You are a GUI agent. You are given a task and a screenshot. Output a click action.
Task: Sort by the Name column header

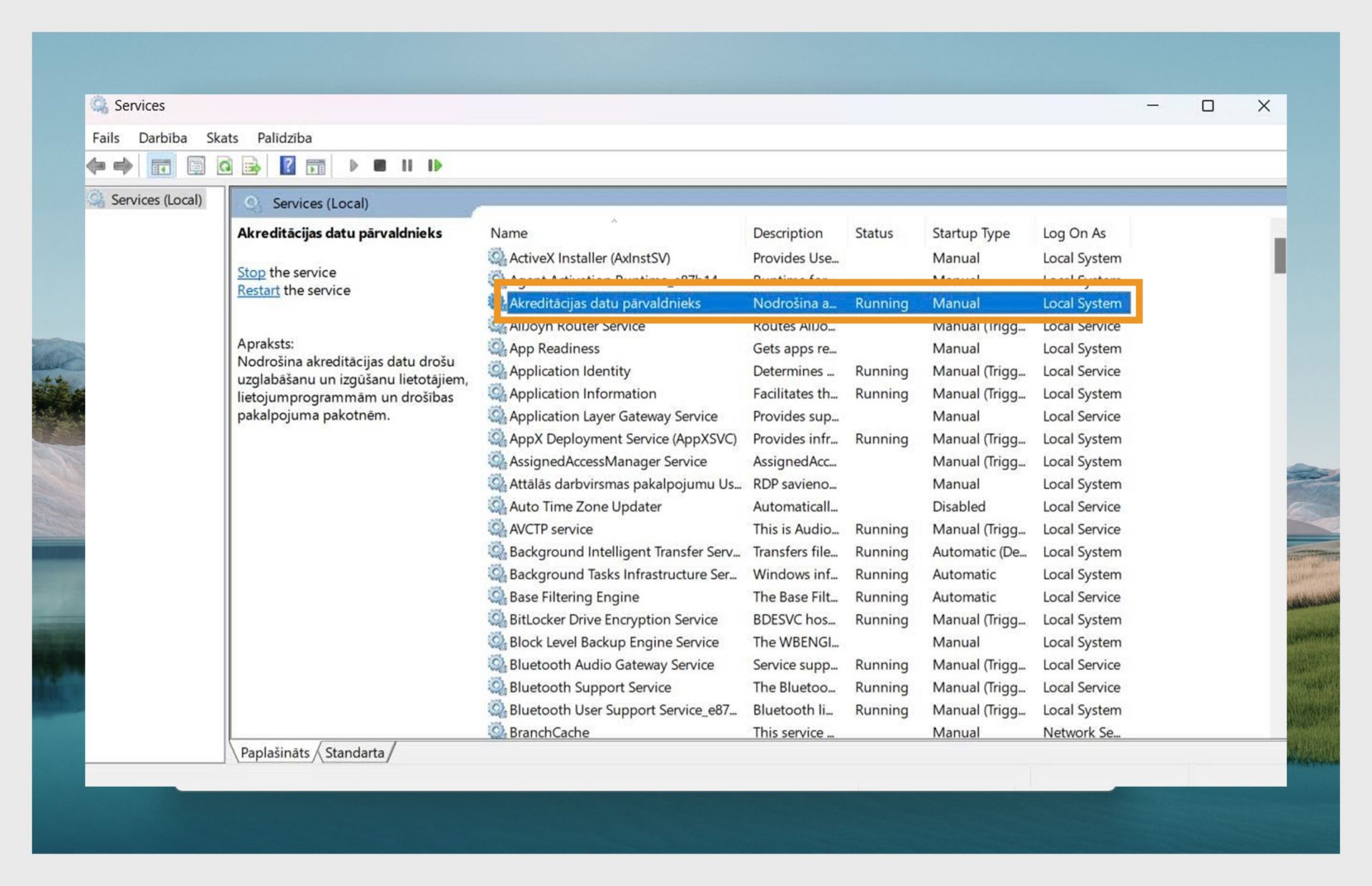pyautogui.click(x=509, y=233)
